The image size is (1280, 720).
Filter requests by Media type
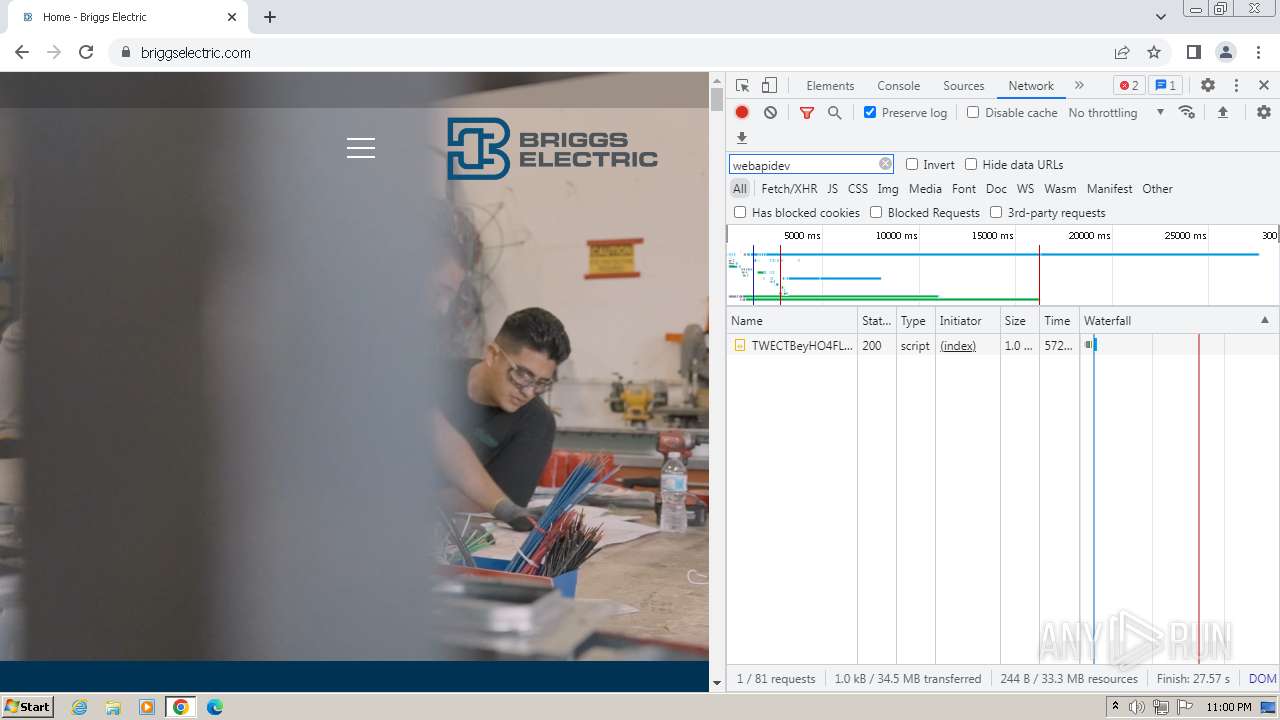pyautogui.click(x=925, y=188)
